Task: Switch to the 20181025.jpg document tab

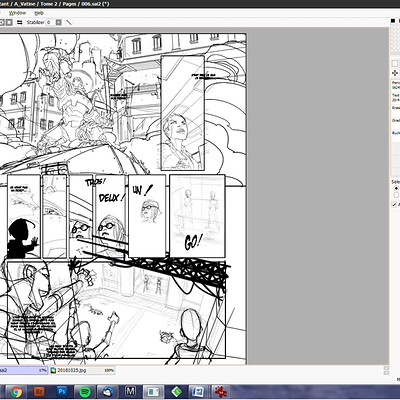Action: (82, 370)
